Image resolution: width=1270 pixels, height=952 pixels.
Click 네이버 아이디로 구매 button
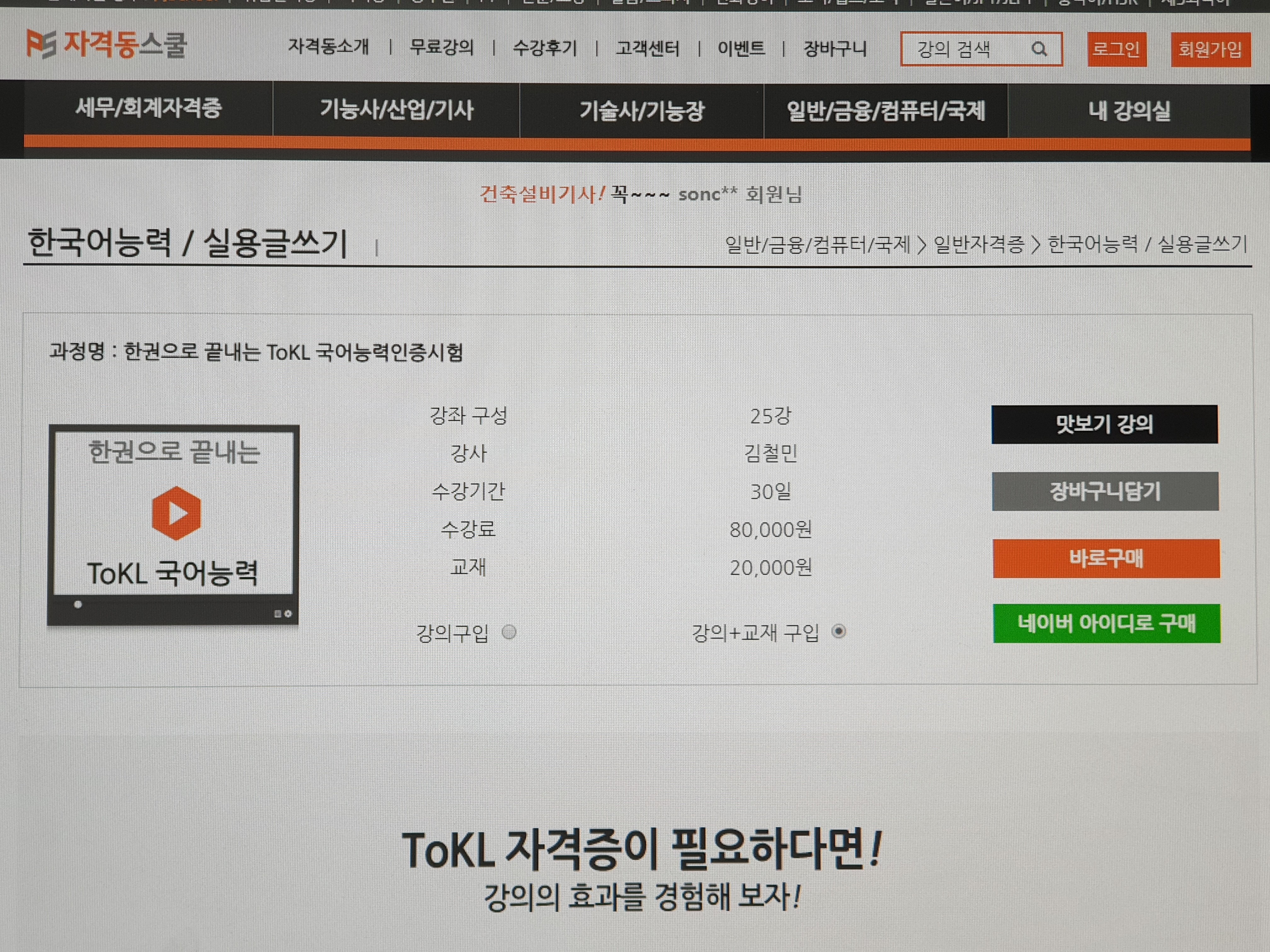coord(1107,623)
